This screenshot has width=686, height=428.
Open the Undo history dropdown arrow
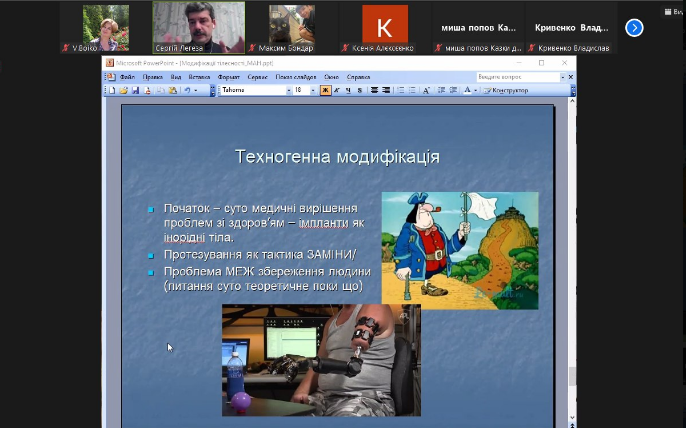(x=196, y=90)
